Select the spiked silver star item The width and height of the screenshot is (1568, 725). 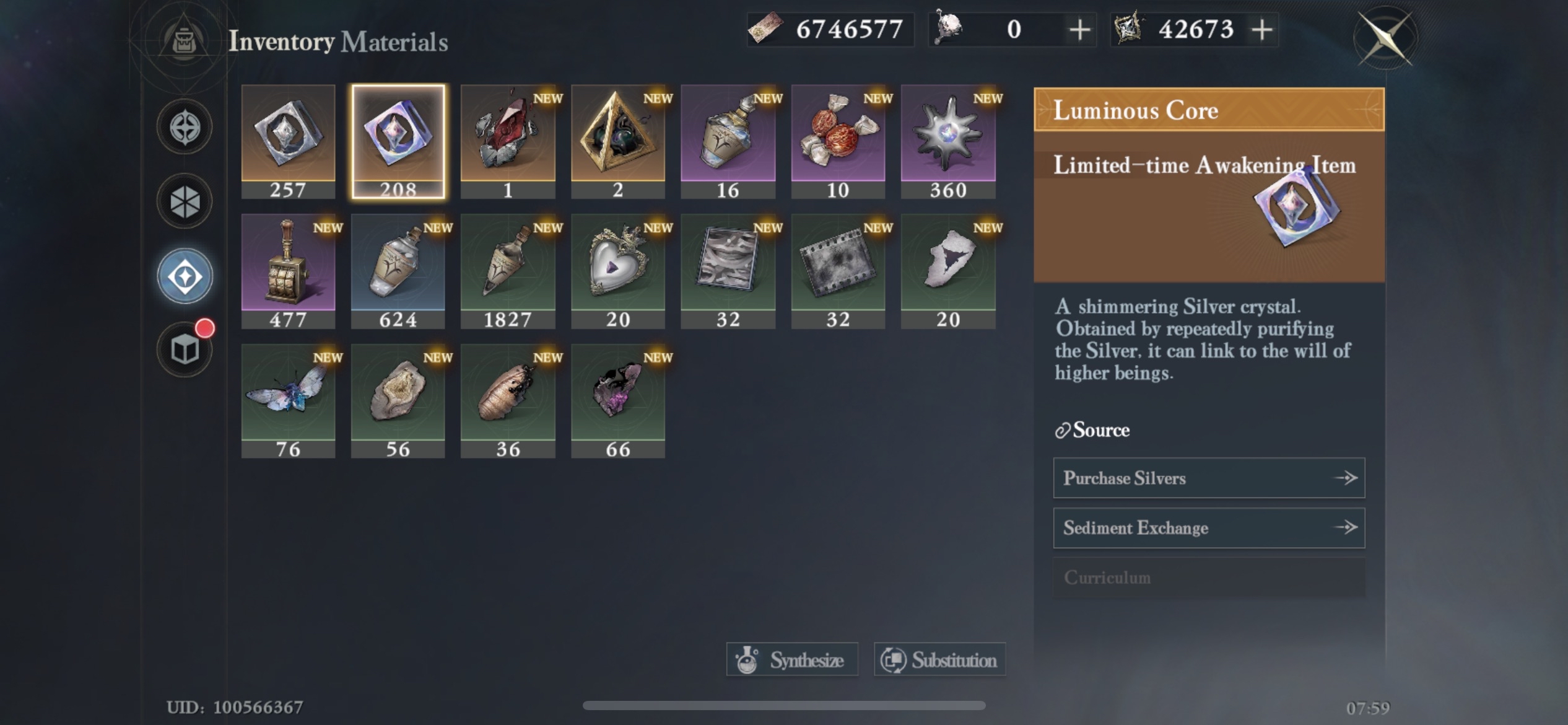948,141
